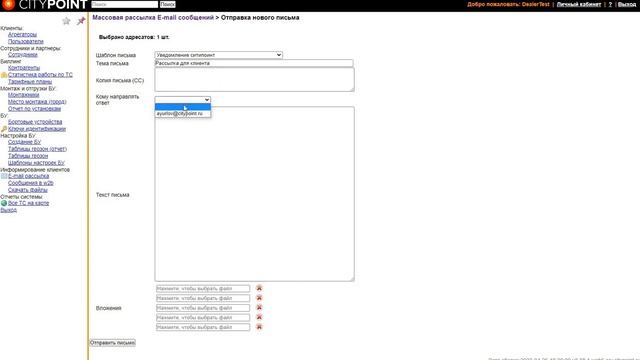Click the Выход link in top bar
The width and height of the screenshot is (640, 360).
(627, 4)
